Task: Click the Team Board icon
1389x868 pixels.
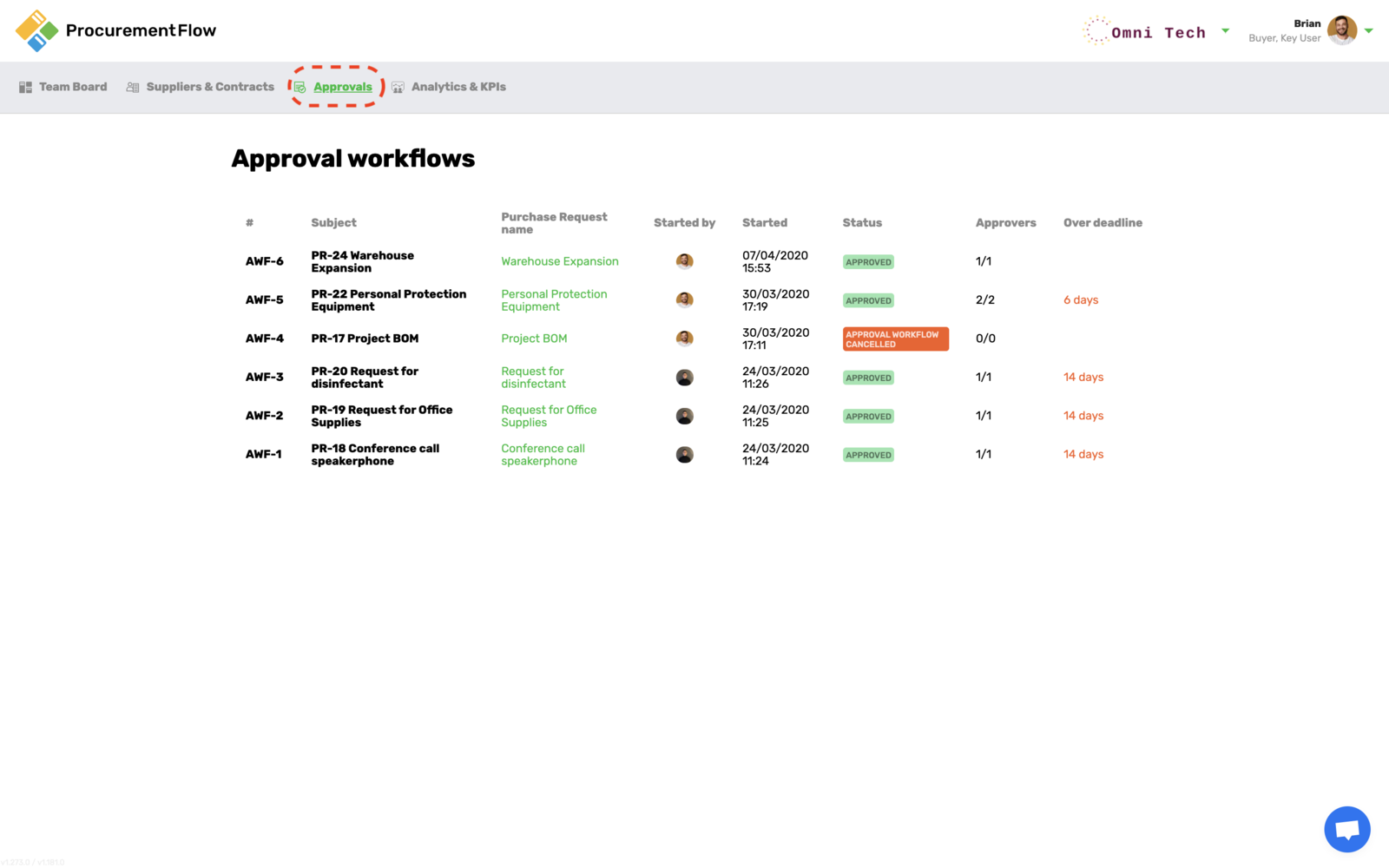Action: pyautogui.click(x=25, y=87)
